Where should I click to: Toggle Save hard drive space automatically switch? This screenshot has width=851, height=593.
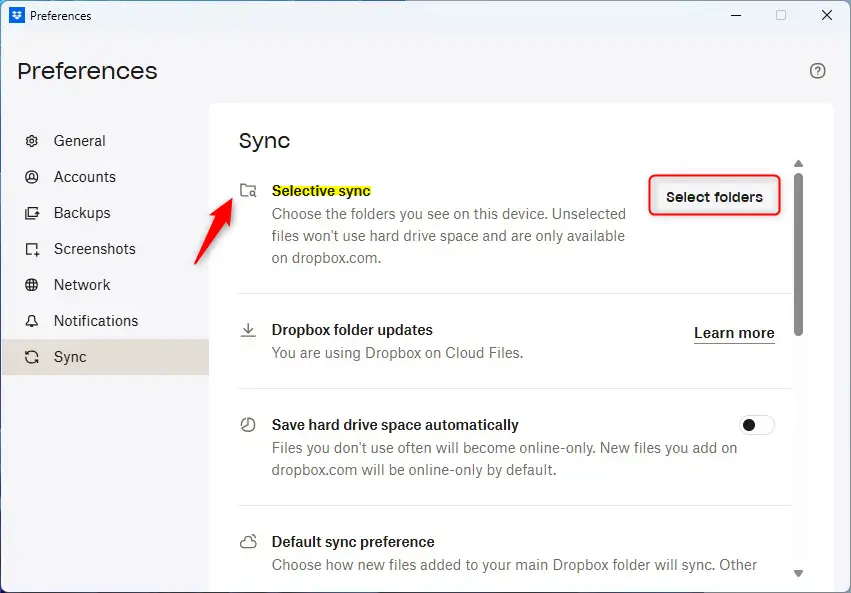click(x=757, y=425)
